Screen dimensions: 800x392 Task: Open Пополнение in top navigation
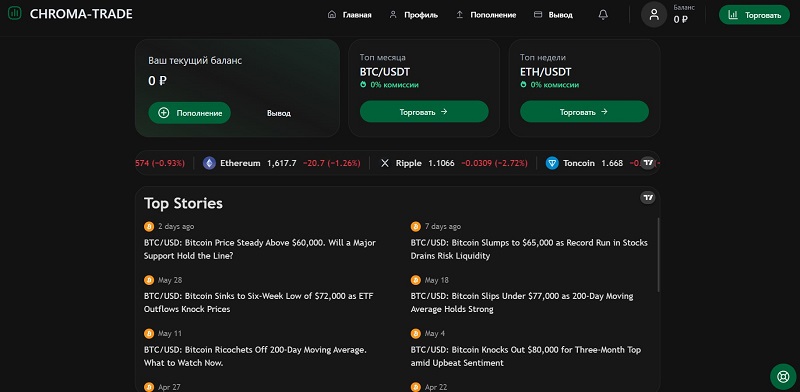(x=486, y=15)
